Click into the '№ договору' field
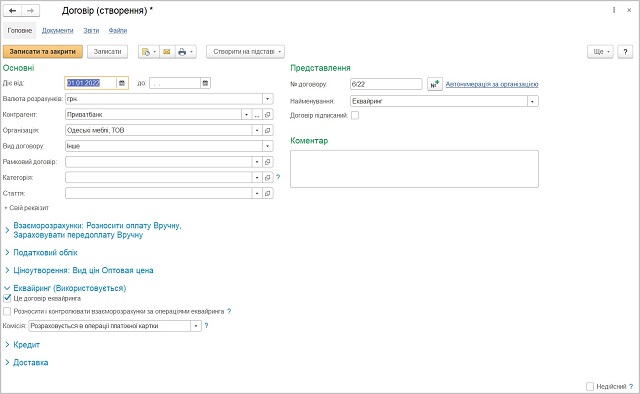Screen dimensions: 640x394 tap(386, 84)
